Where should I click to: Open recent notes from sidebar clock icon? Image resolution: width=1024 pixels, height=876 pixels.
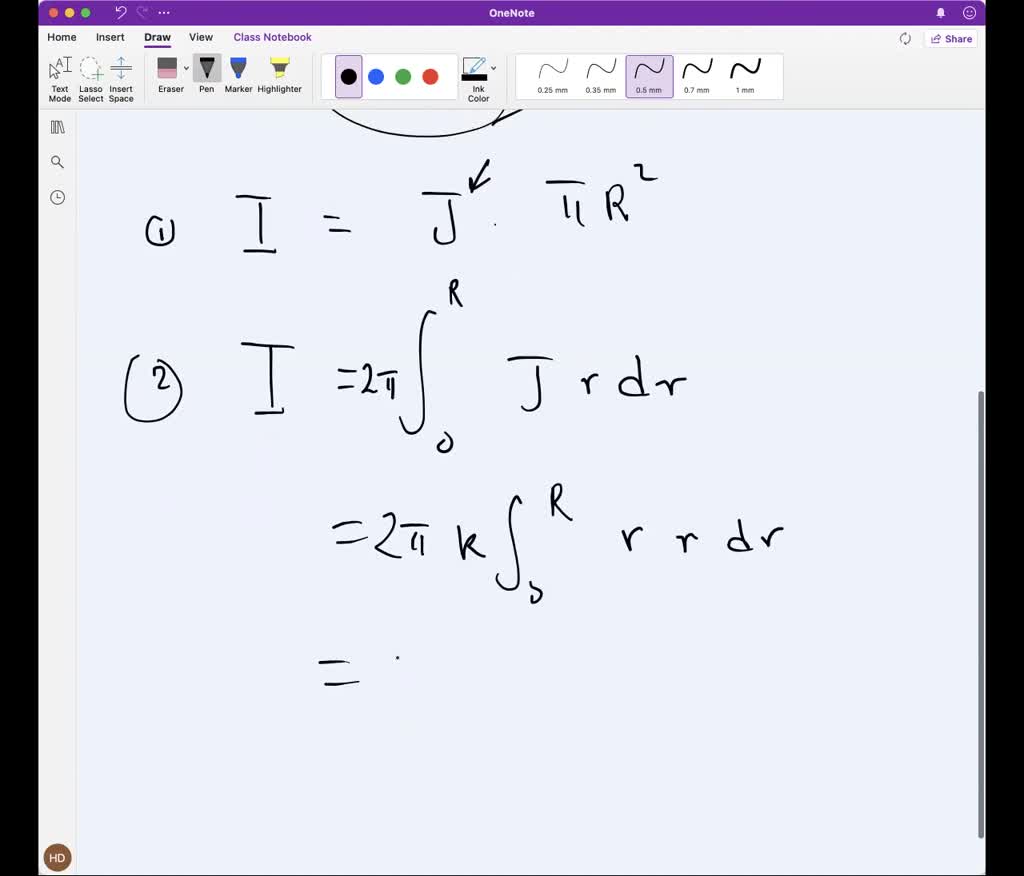[57, 197]
